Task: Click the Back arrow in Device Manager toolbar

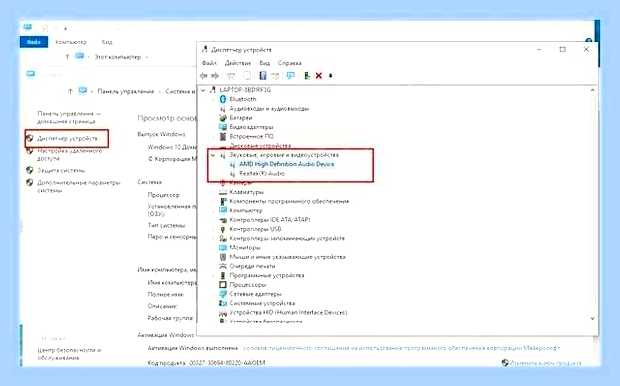Action: (204, 76)
